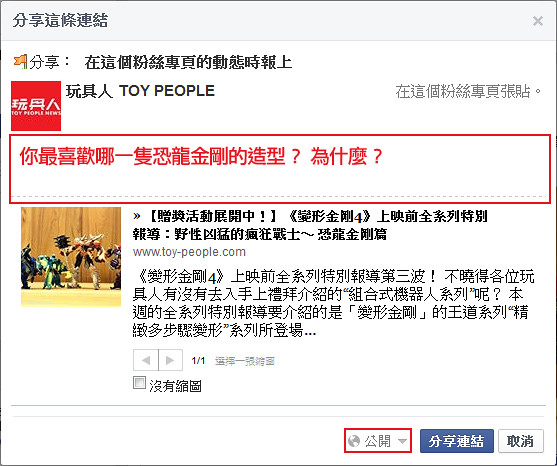
Task: Open the 公開 privacy dropdown
Action: tap(378, 441)
